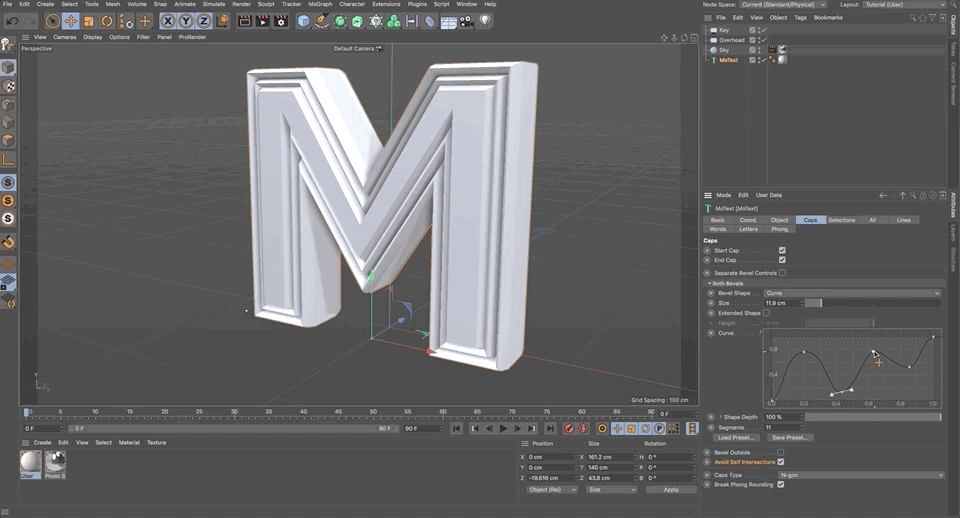Switch to the Object attribute tab

point(779,220)
